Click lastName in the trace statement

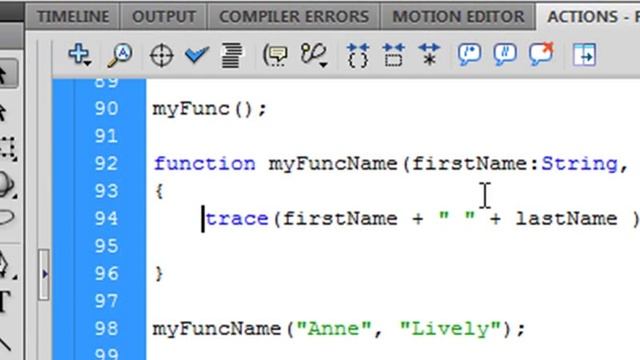567,219
